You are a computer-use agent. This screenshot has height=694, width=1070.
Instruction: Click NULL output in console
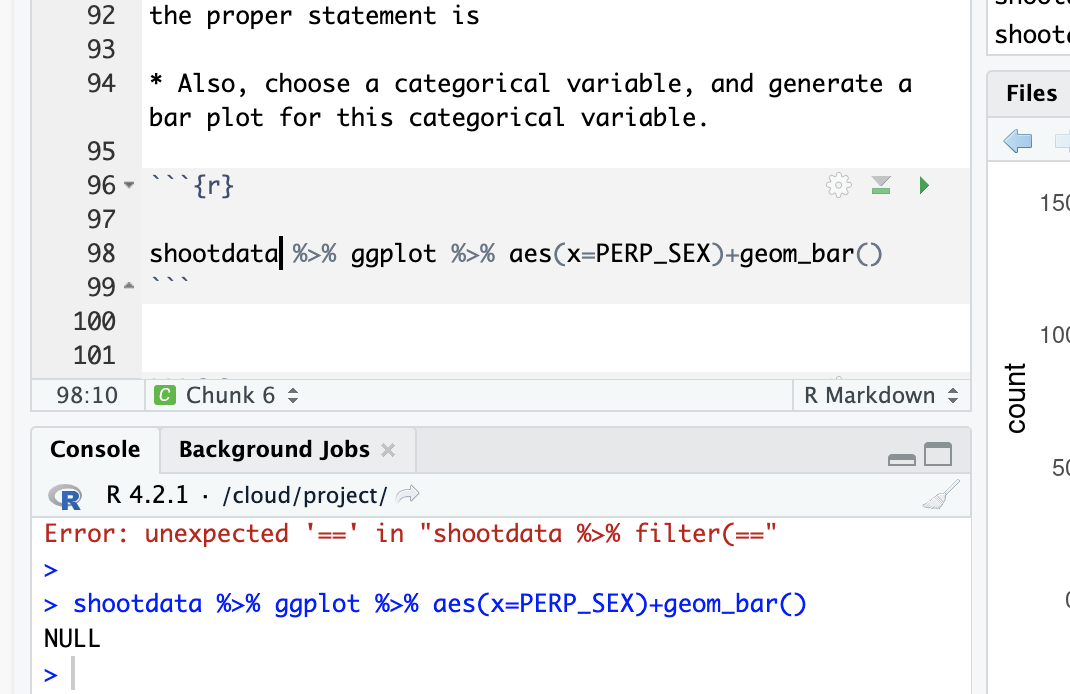(x=72, y=639)
